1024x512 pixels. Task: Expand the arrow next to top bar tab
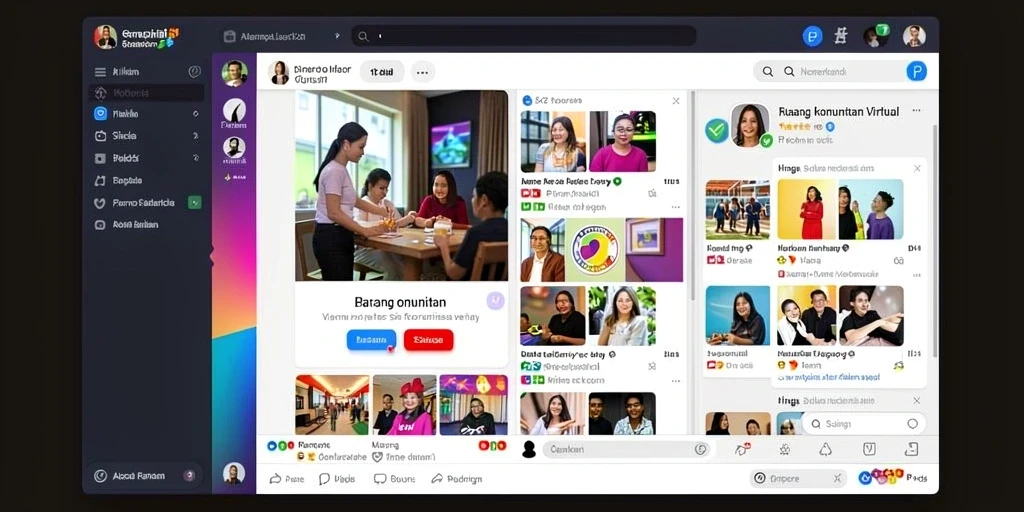point(338,37)
